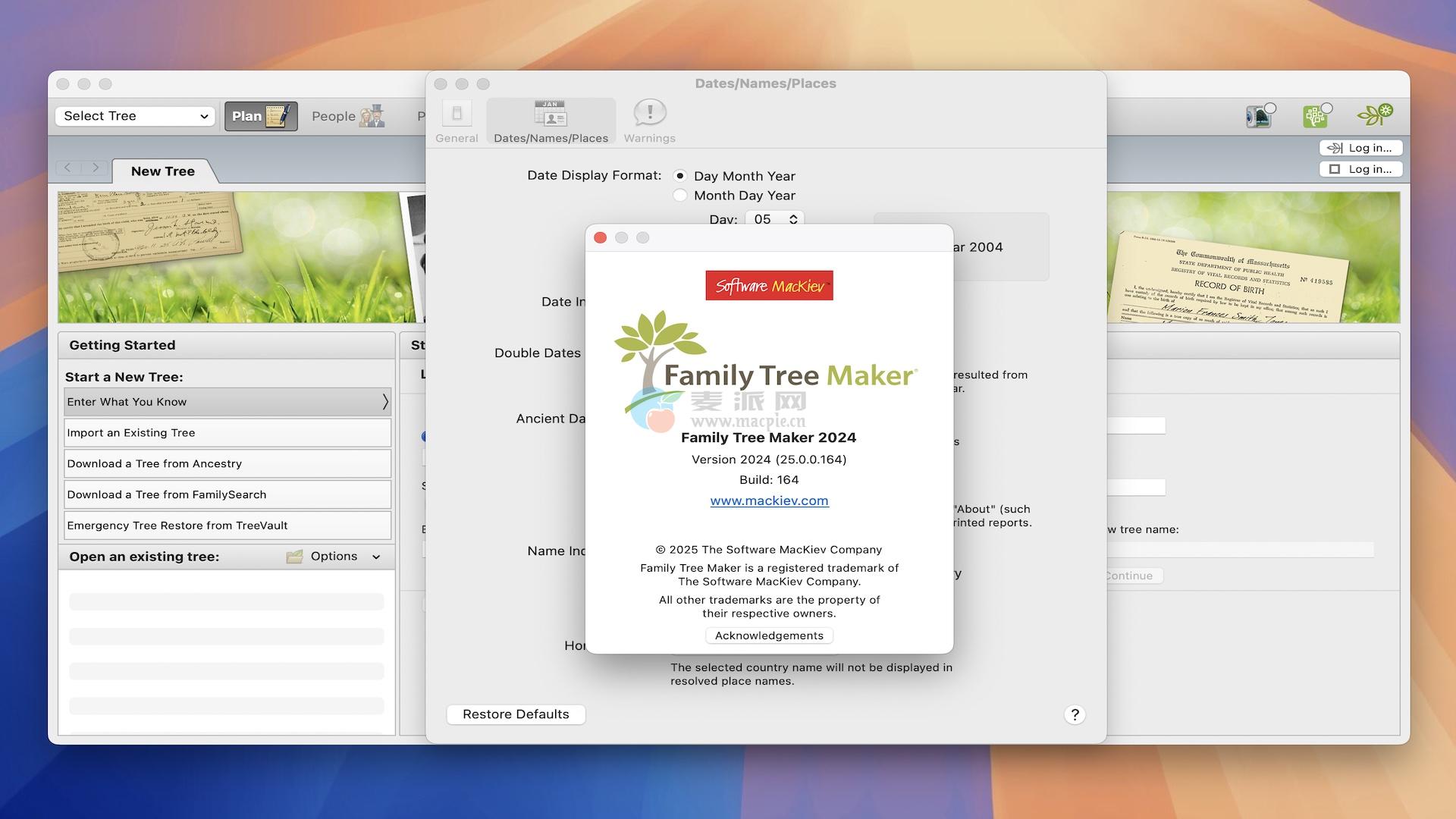Open the www.mackiev.com link
1456x819 pixels.
[x=769, y=500]
